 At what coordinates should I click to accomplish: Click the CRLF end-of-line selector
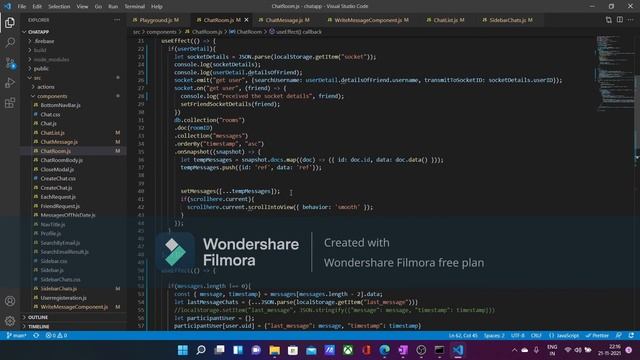tap(536, 336)
